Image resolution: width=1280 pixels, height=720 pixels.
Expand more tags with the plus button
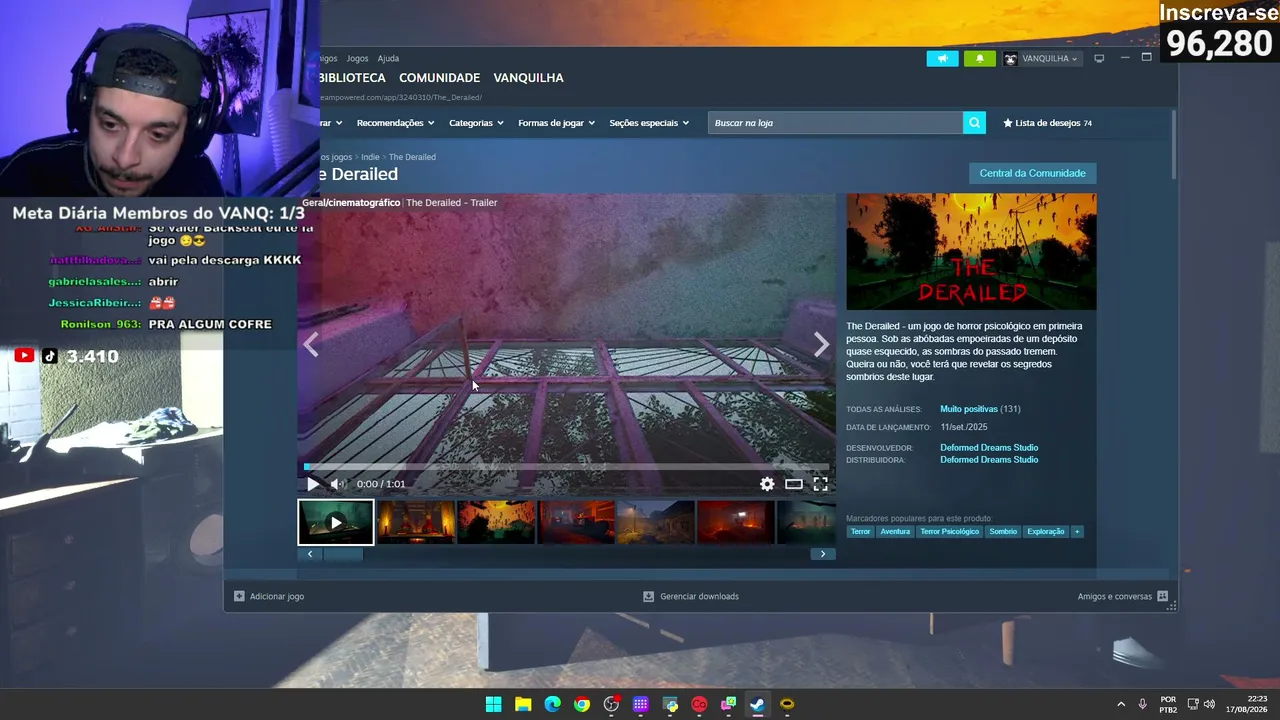1077,532
